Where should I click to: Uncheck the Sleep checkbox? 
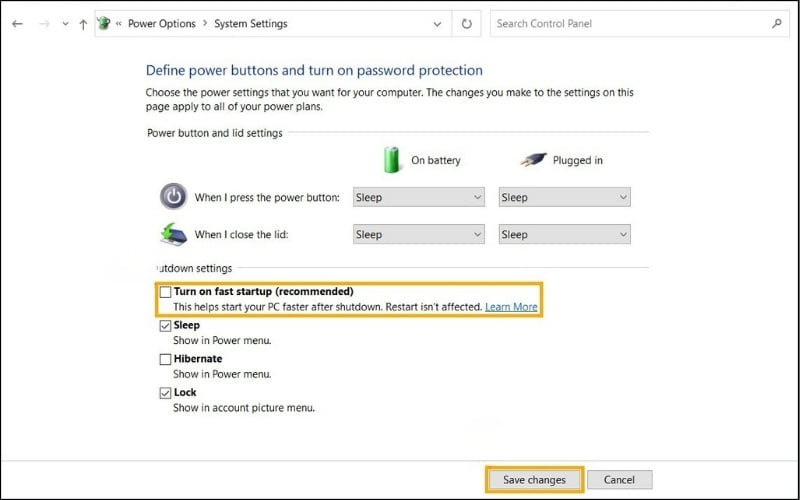[x=165, y=326]
